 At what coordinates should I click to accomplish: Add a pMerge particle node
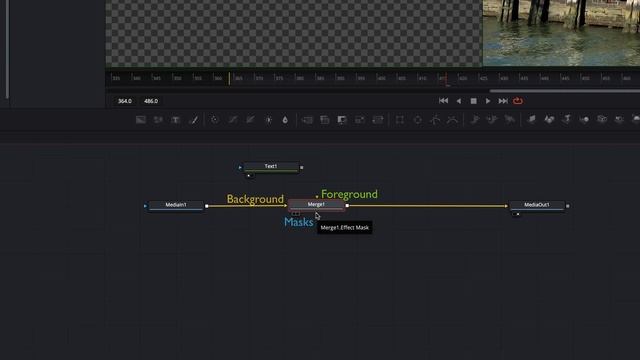pos(492,119)
